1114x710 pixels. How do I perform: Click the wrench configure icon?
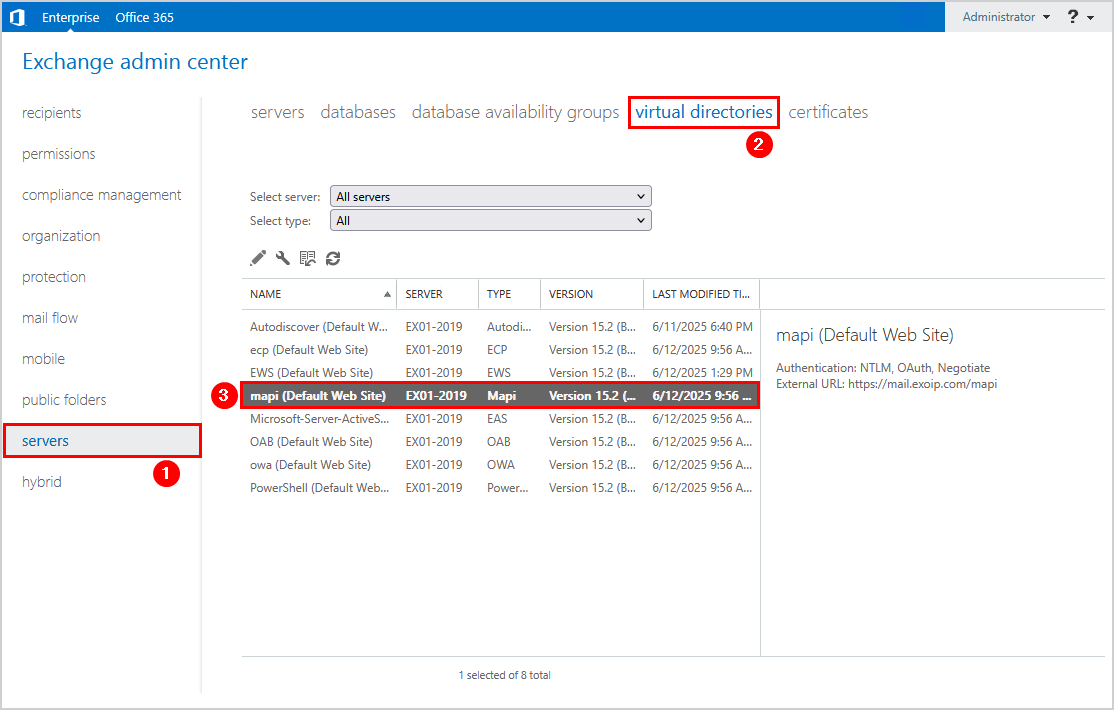coord(283,257)
